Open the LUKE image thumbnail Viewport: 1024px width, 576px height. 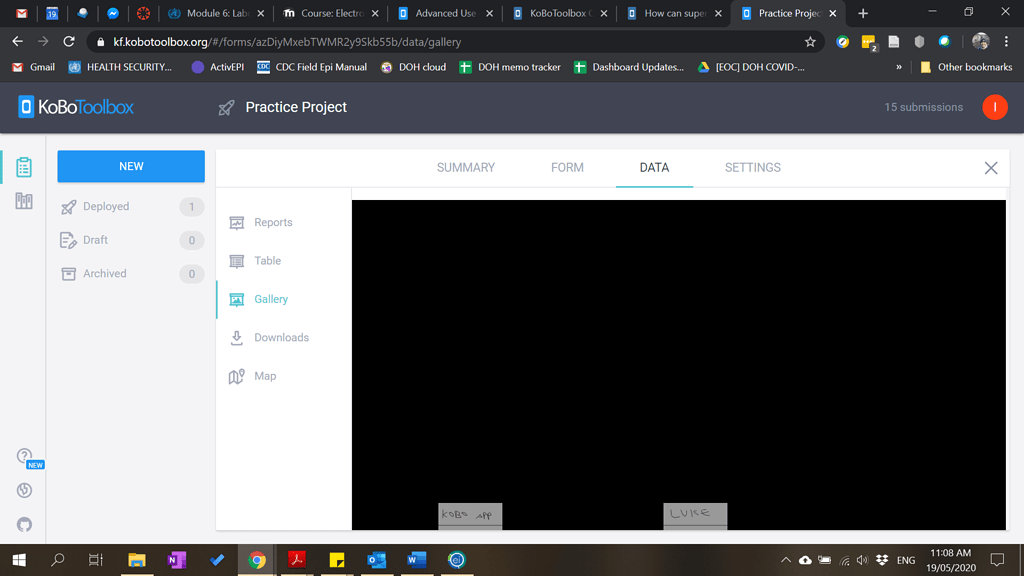(695, 516)
